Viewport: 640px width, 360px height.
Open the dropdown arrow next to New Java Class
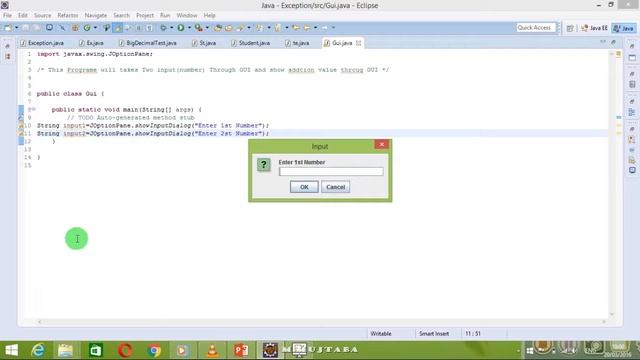(x=95, y=28)
